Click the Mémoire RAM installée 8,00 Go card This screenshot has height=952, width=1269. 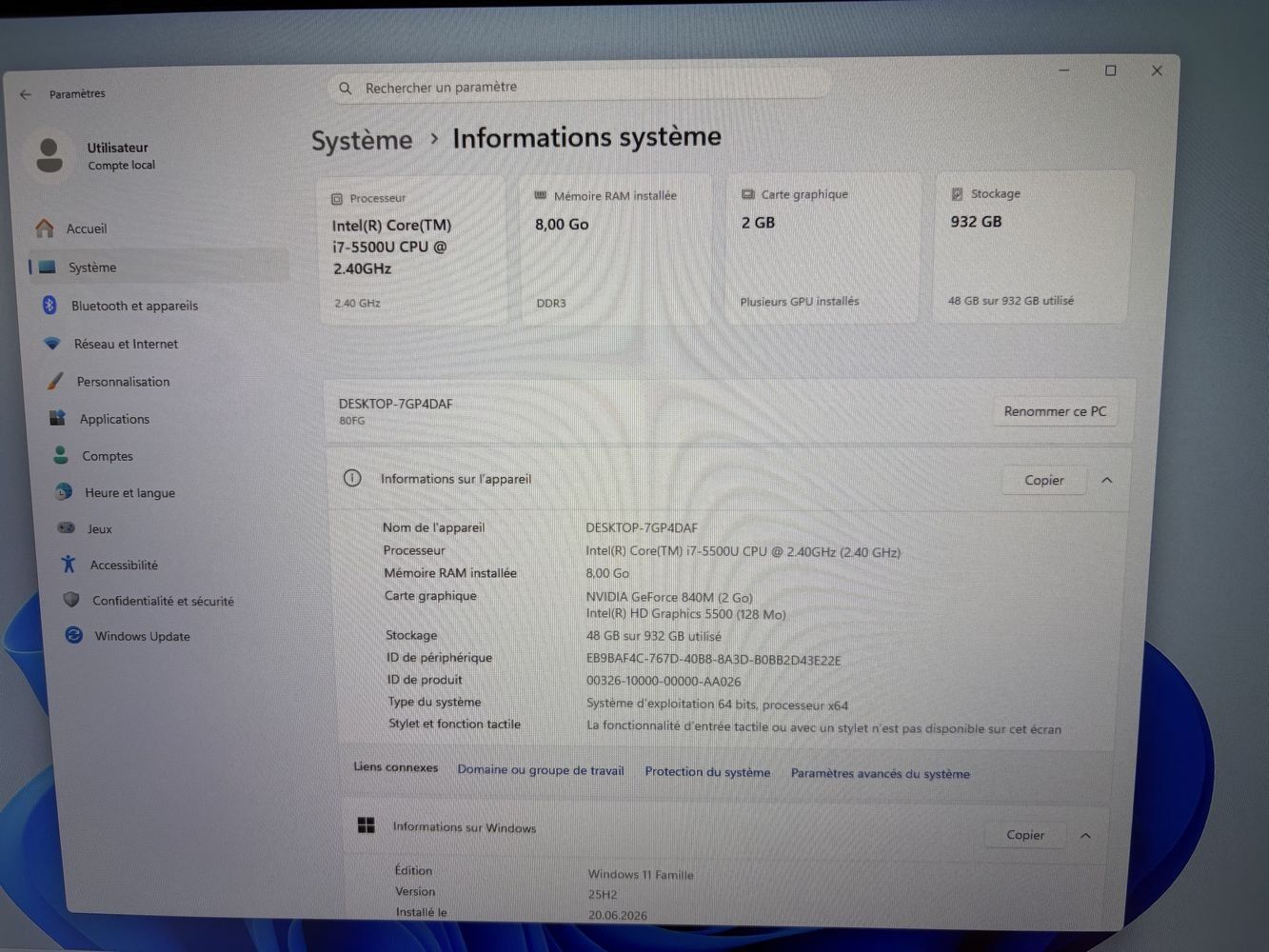click(617, 248)
